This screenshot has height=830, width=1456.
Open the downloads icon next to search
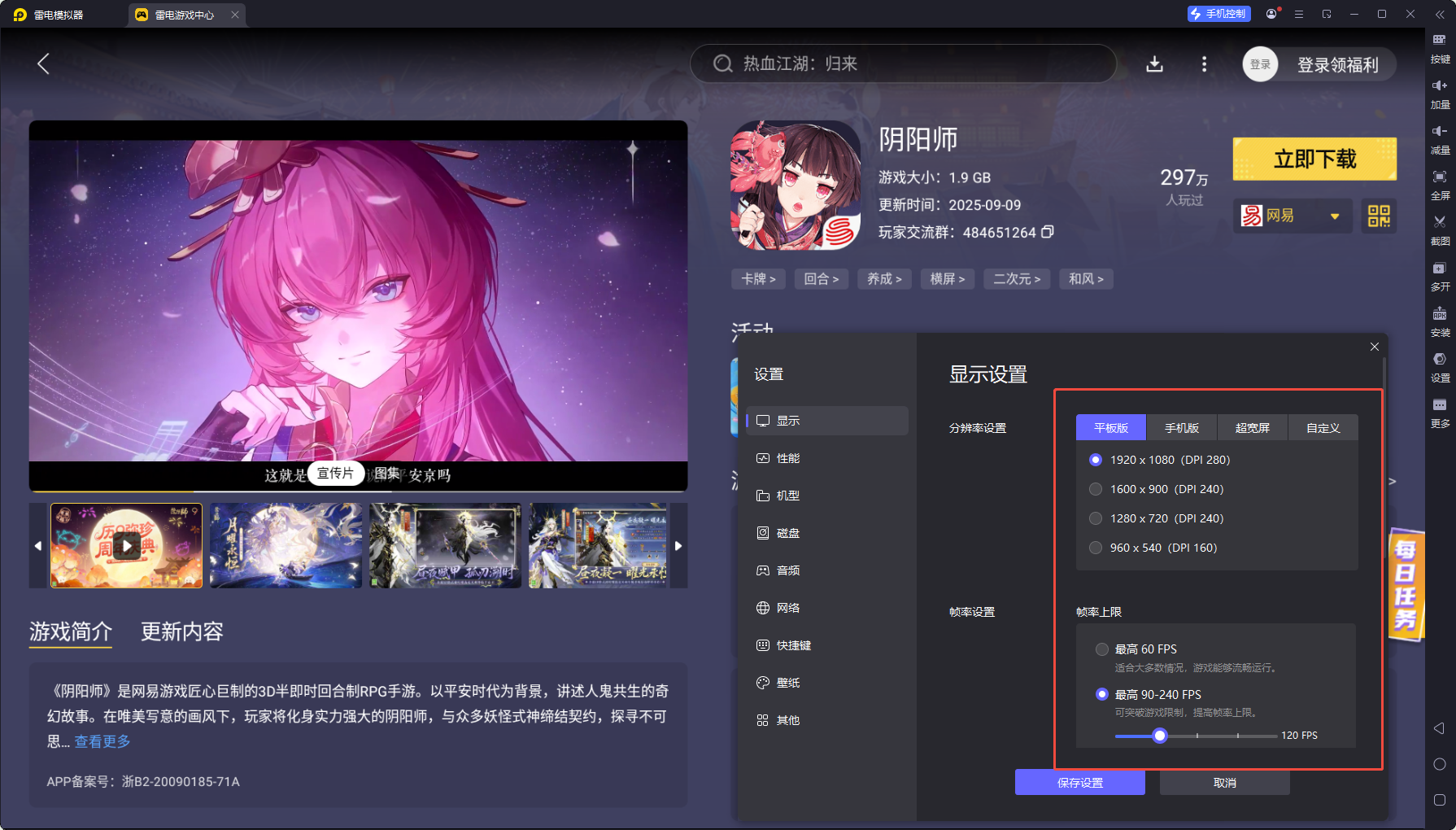tap(1154, 63)
